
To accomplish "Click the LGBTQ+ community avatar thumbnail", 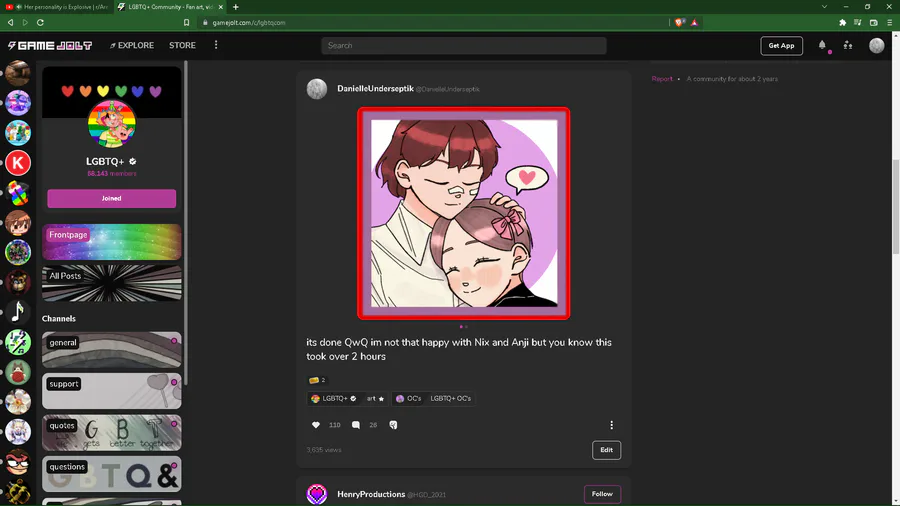I will [x=111, y=124].
